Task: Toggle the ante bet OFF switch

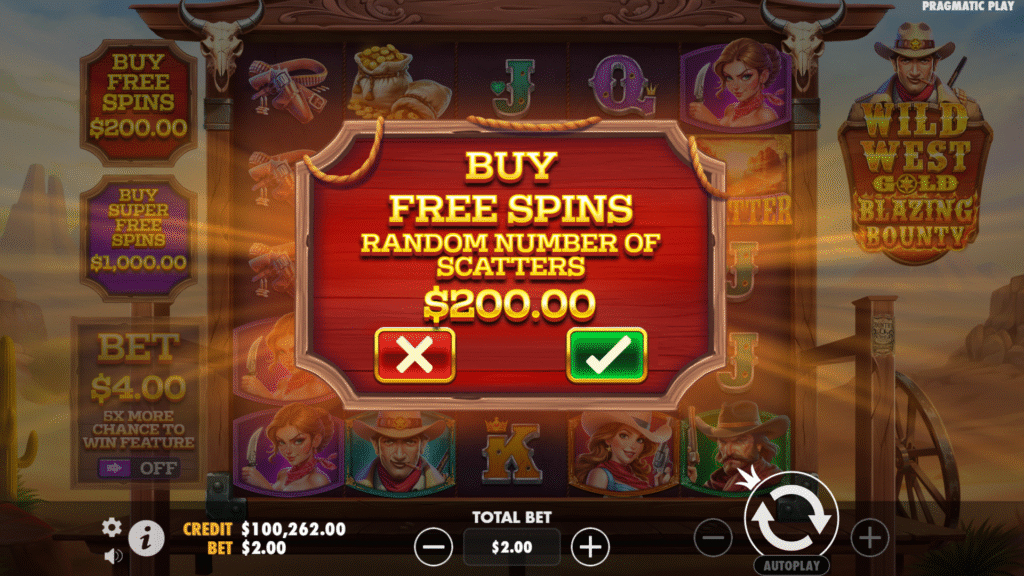Action: point(138,468)
